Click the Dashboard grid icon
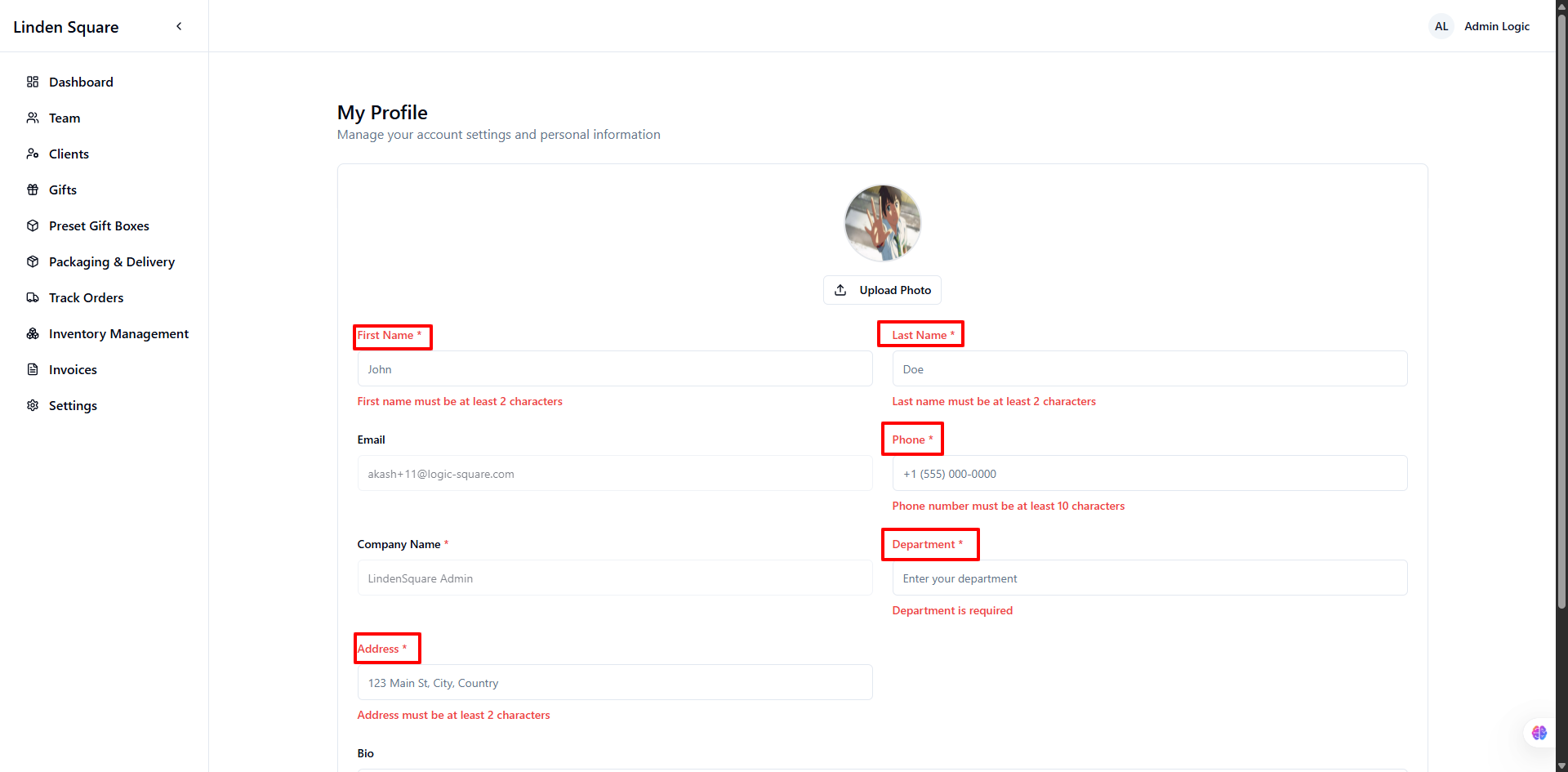1568x772 pixels. (33, 82)
